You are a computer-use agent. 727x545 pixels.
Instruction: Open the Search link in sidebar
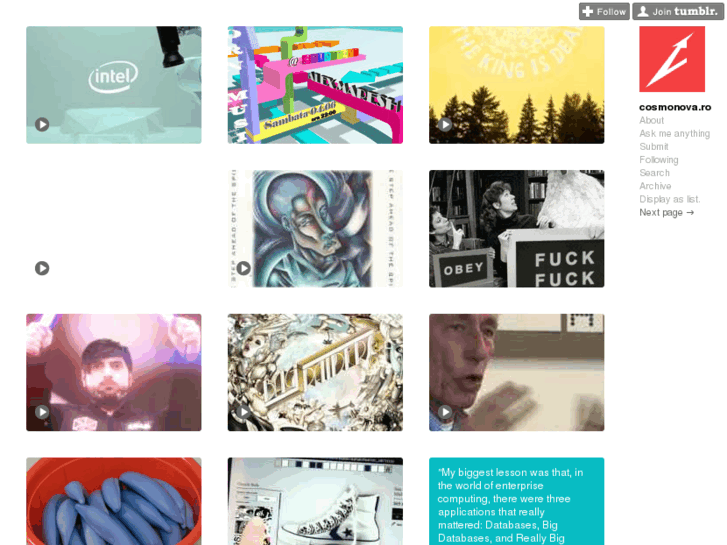click(x=654, y=173)
